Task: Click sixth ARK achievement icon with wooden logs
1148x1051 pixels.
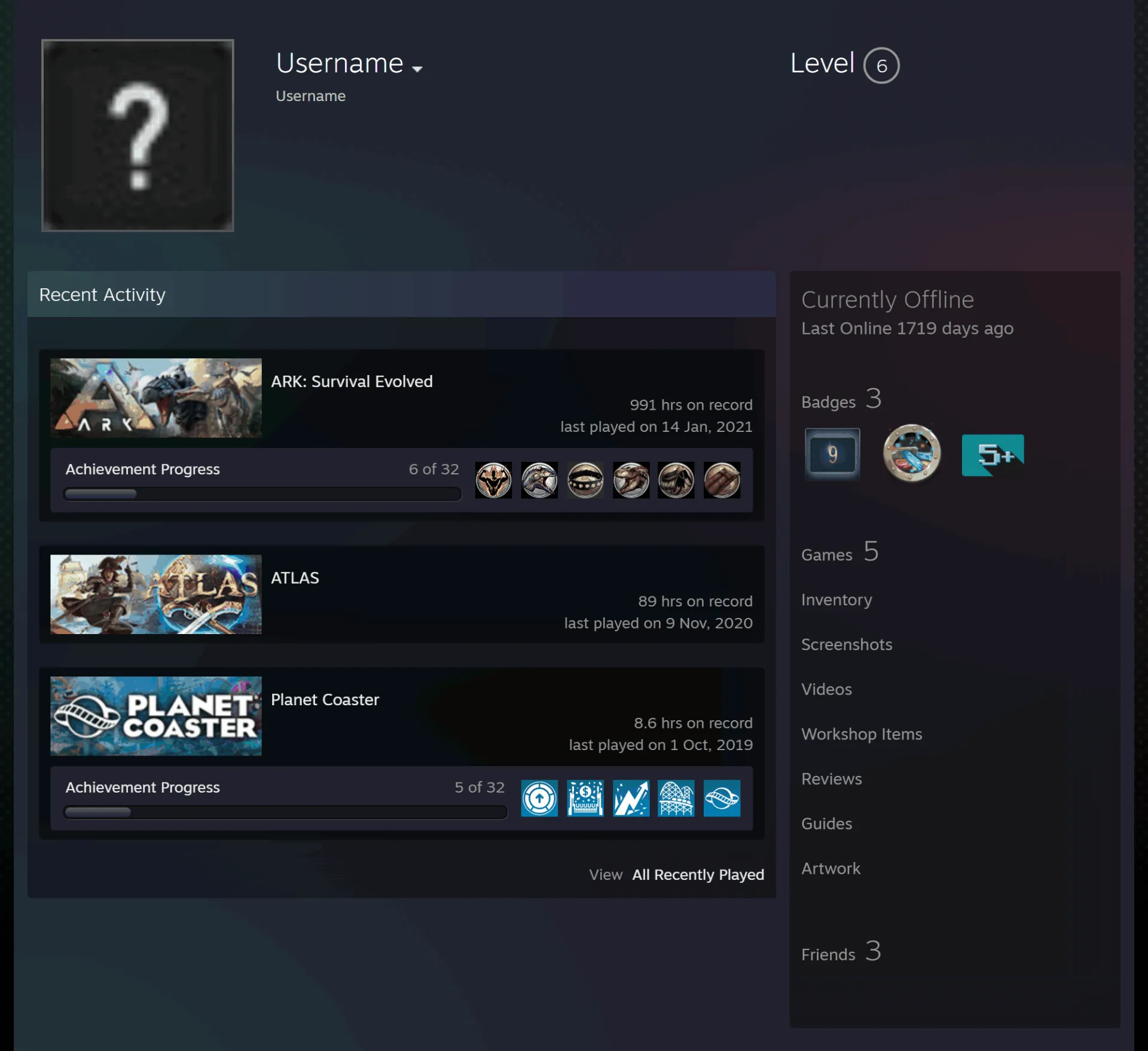Action: point(722,480)
